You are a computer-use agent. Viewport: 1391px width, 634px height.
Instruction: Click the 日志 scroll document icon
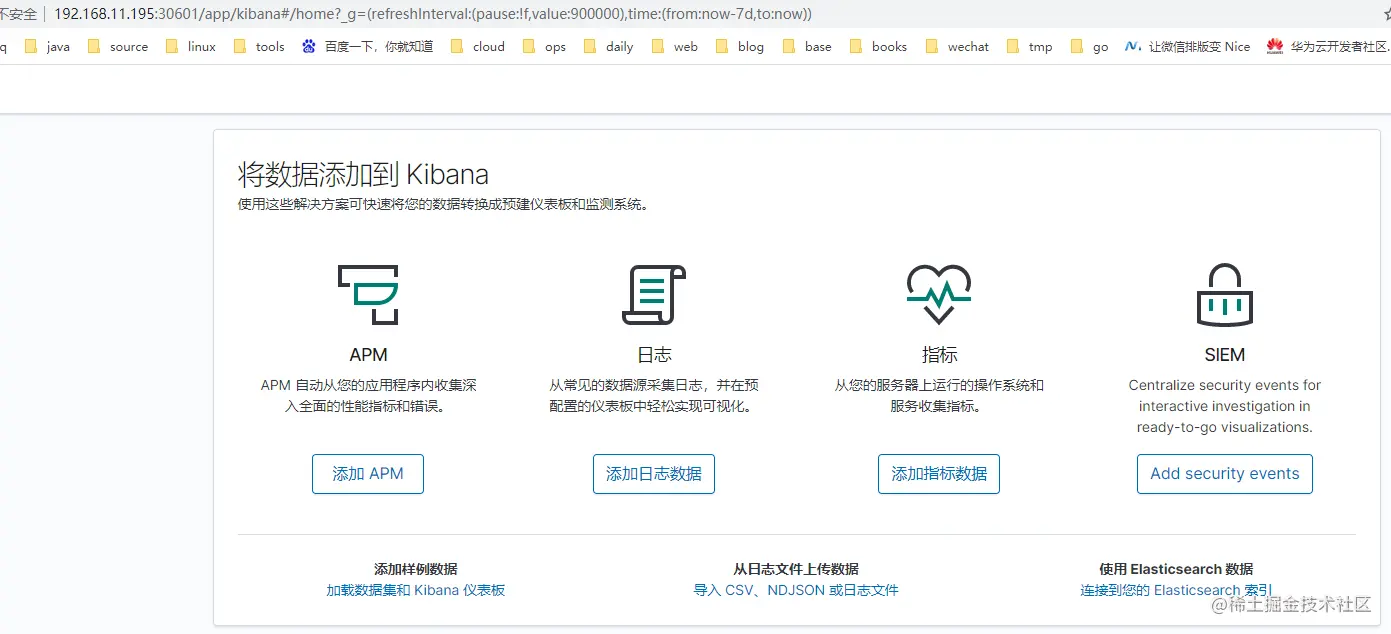click(654, 294)
